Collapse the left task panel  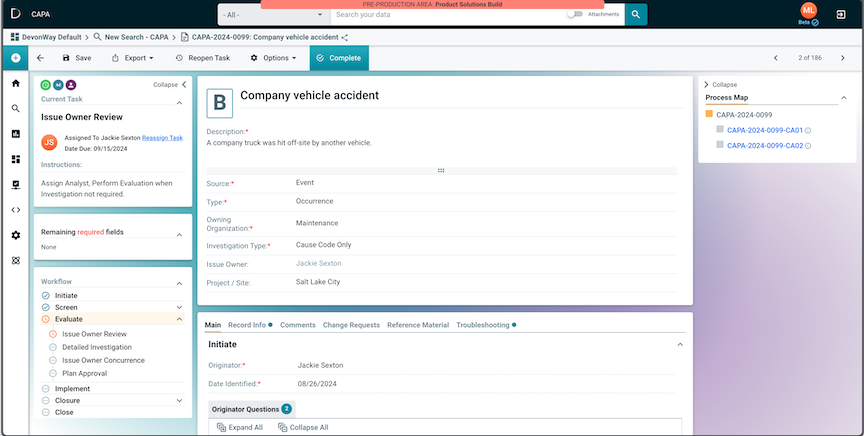tap(170, 85)
